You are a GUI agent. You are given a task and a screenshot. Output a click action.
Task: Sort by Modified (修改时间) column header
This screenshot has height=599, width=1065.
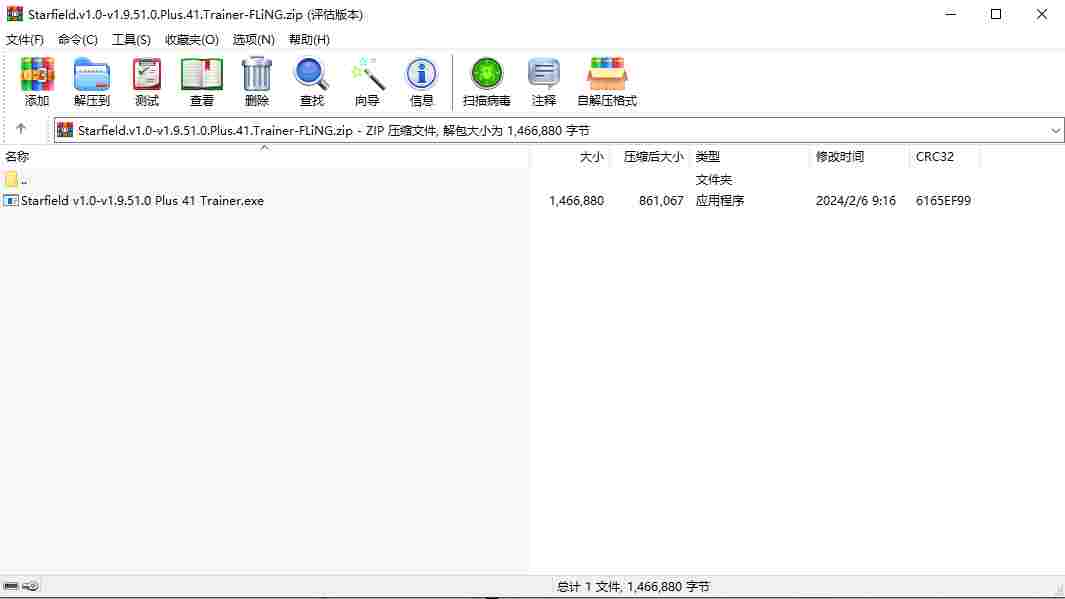coord(860,157)
